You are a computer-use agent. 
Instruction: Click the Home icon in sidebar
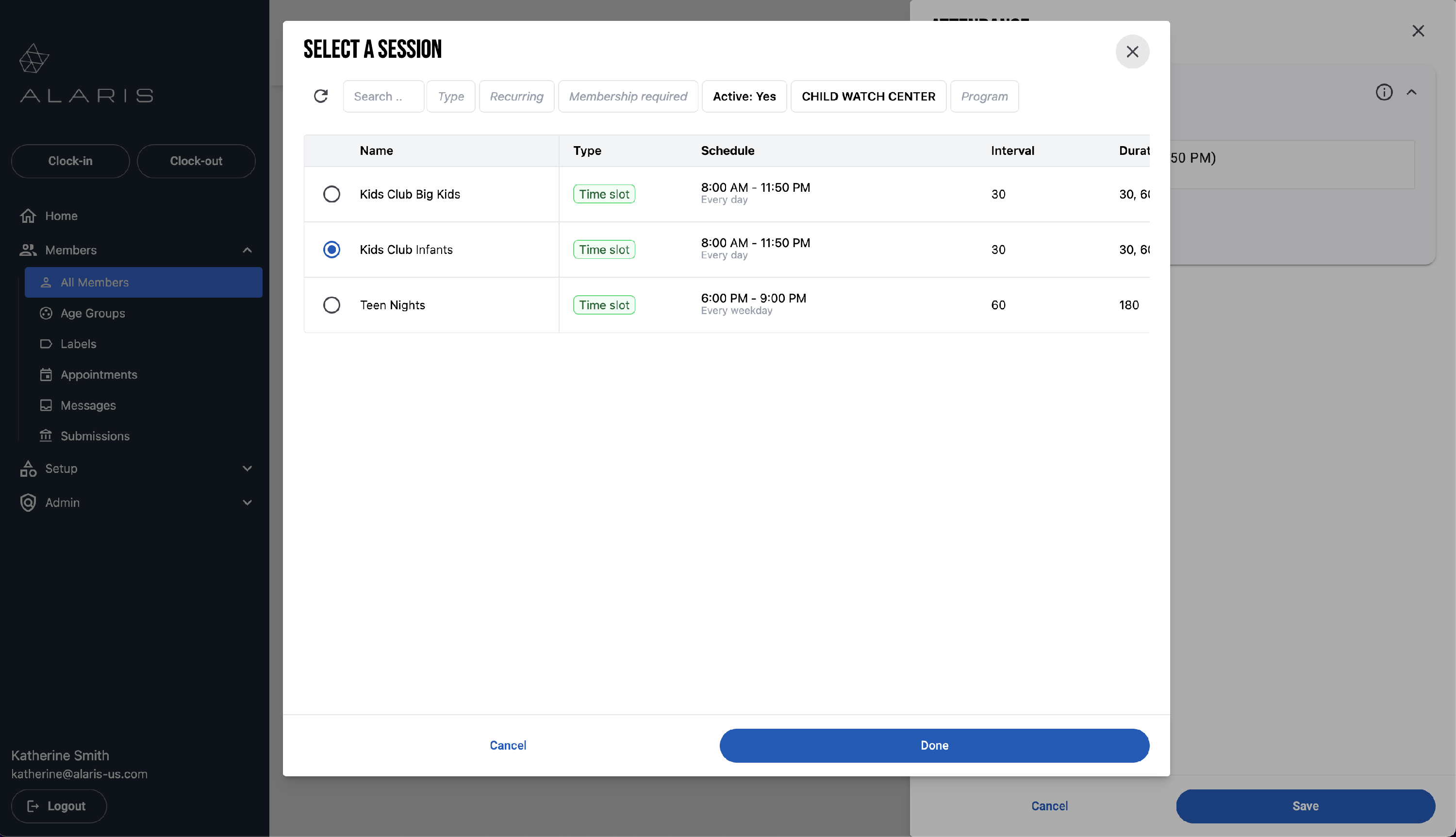coord(28,216)
